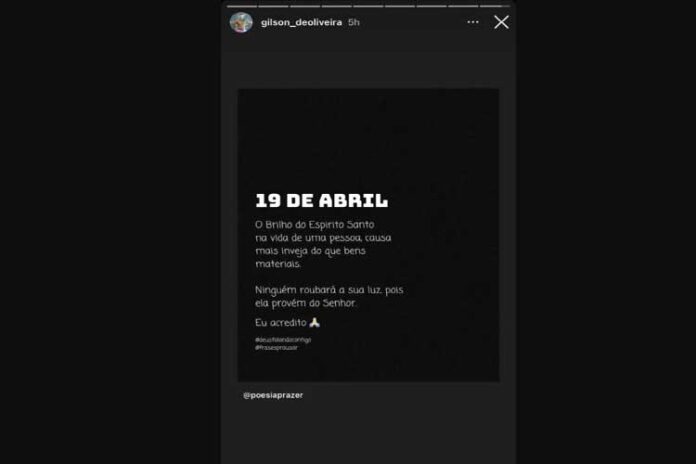
Task: Click the #deusfalandocomigo hashtag
Action: coord(283,340)
